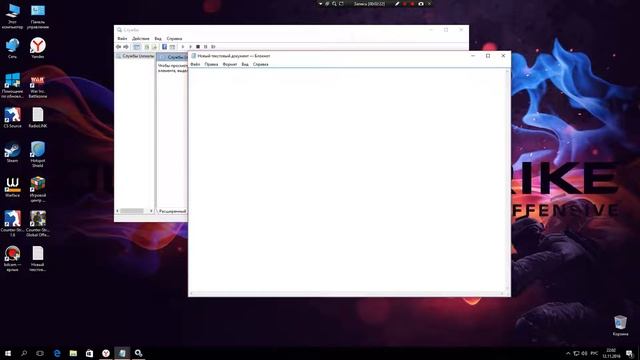Click the volume icon in system tray
The height and width of the screenshot is (360, 640).
[584, 353]
